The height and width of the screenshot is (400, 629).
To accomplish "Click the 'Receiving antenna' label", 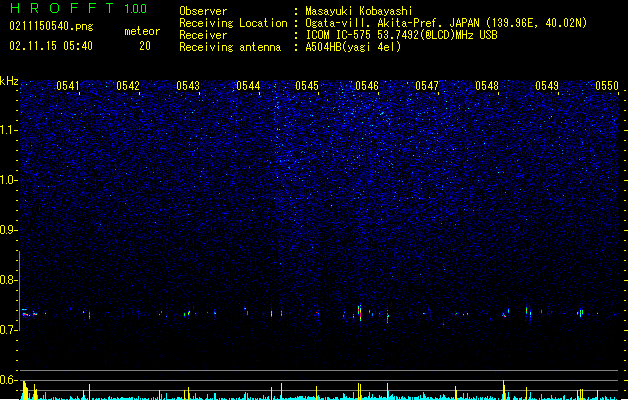I will point(230,47).
